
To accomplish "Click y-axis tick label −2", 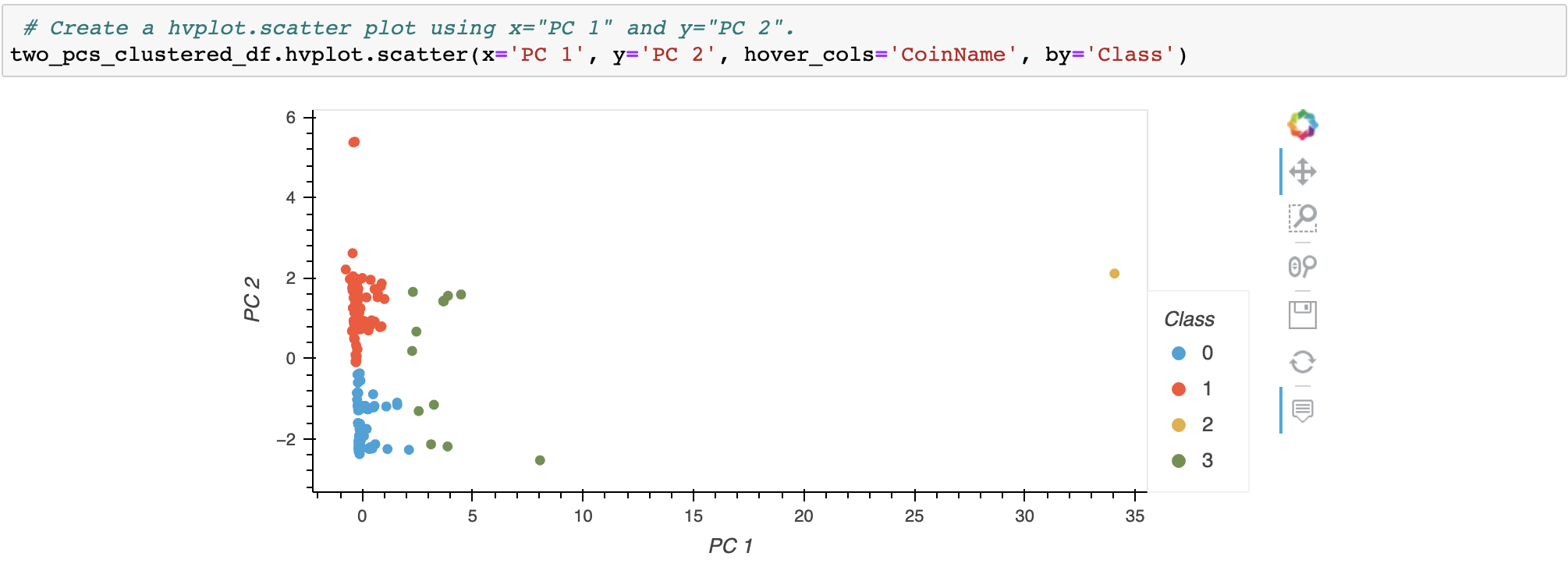I will 286,440.
